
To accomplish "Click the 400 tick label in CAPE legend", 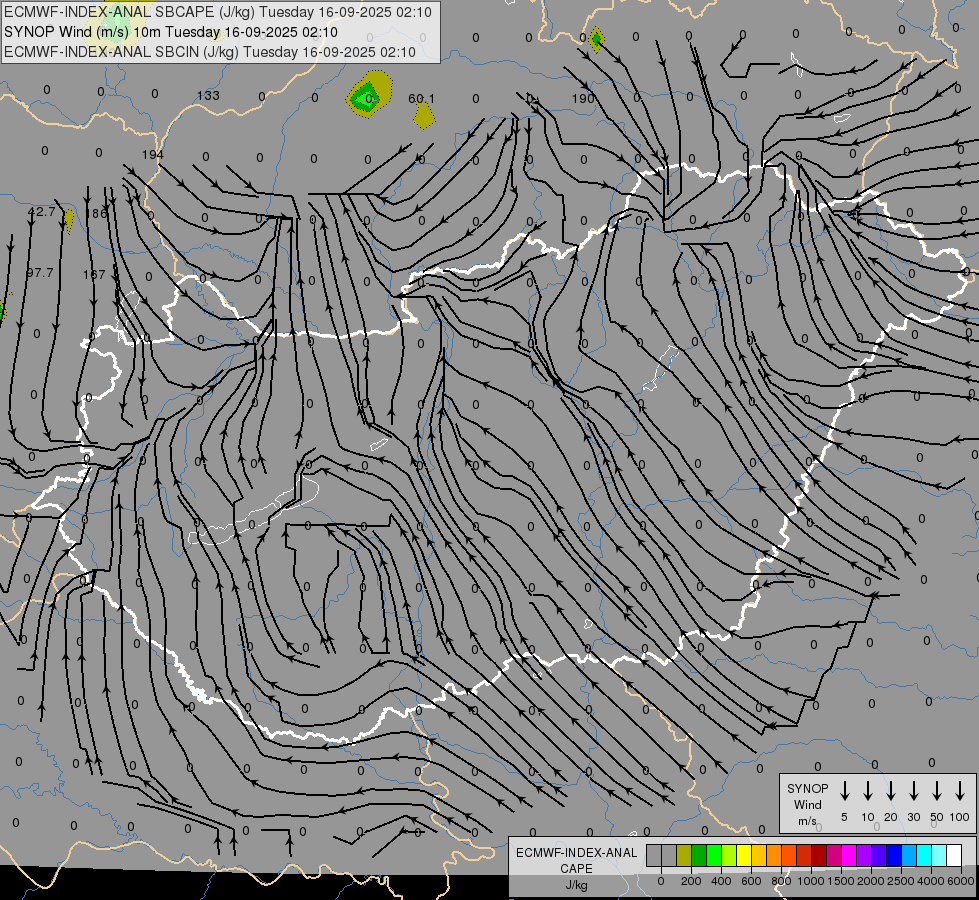I will tap(721, 881).
